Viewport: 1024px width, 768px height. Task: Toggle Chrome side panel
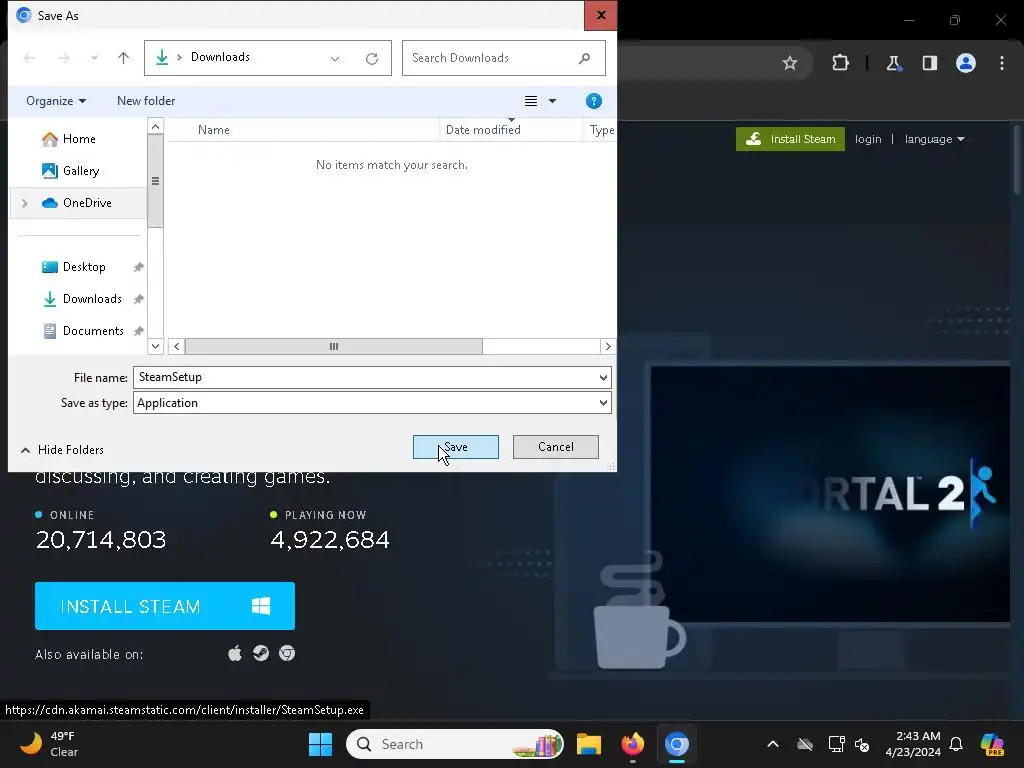(x=929, y=63)
